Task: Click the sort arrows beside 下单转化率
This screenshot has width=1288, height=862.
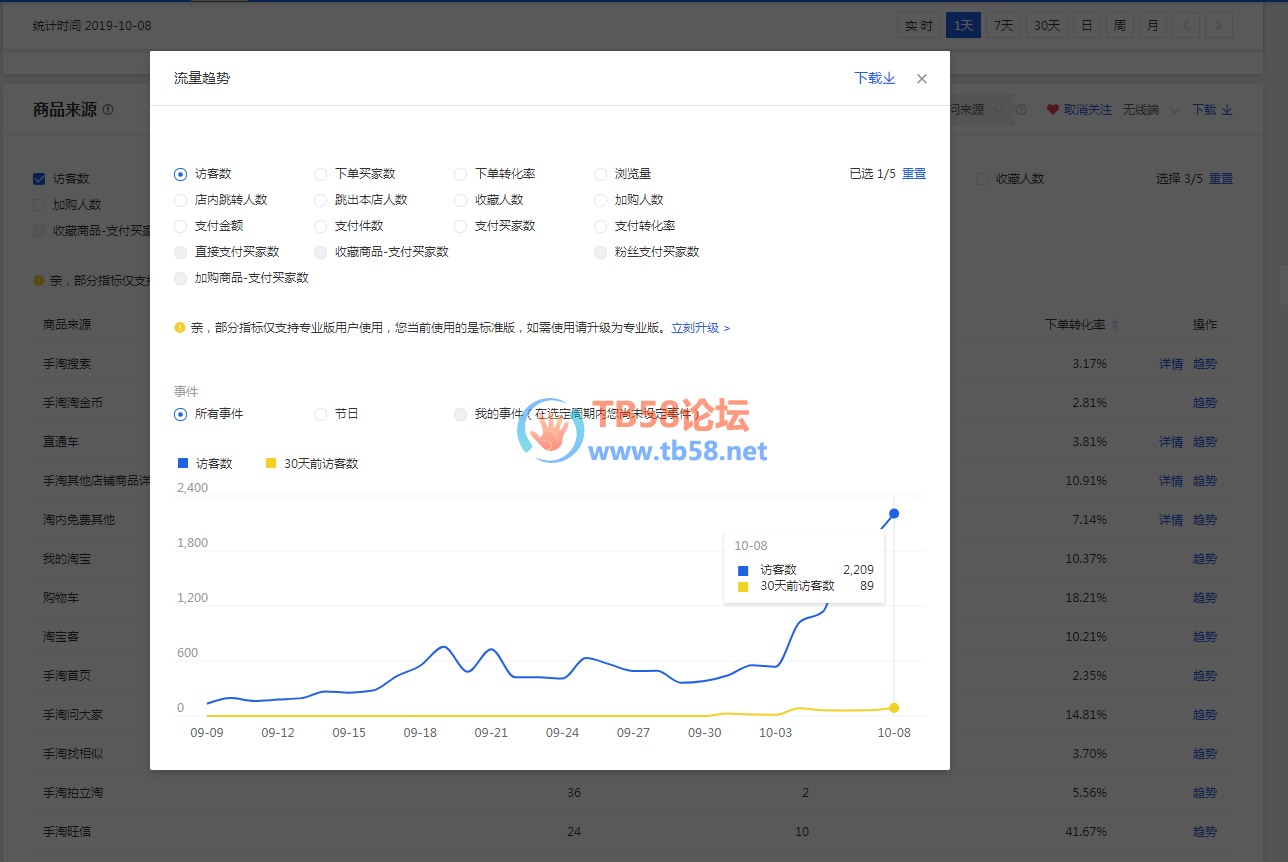Action: tap(1115, 325)
